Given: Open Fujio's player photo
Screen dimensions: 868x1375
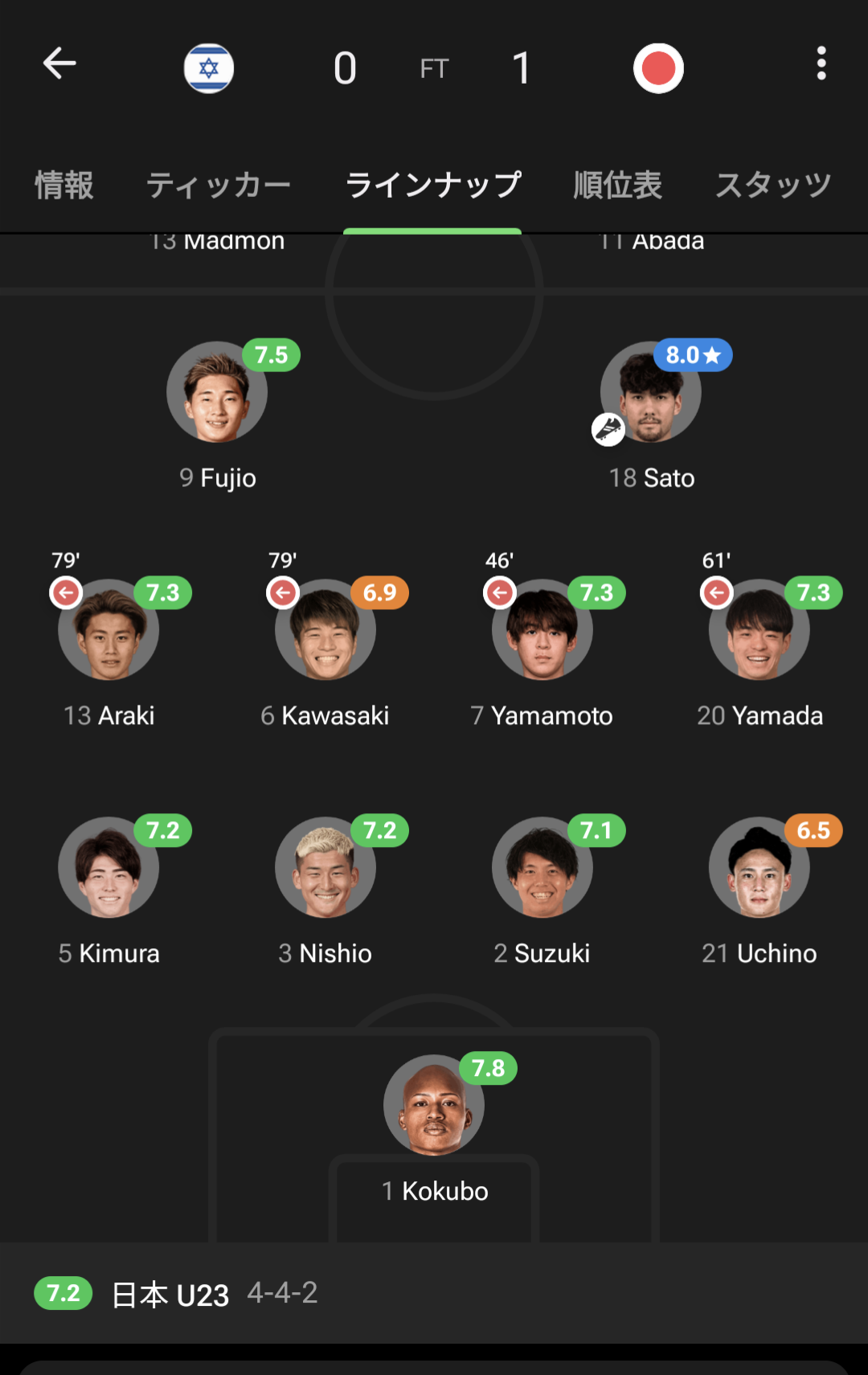Looking at the screenshot, I should tap(217, 391).
